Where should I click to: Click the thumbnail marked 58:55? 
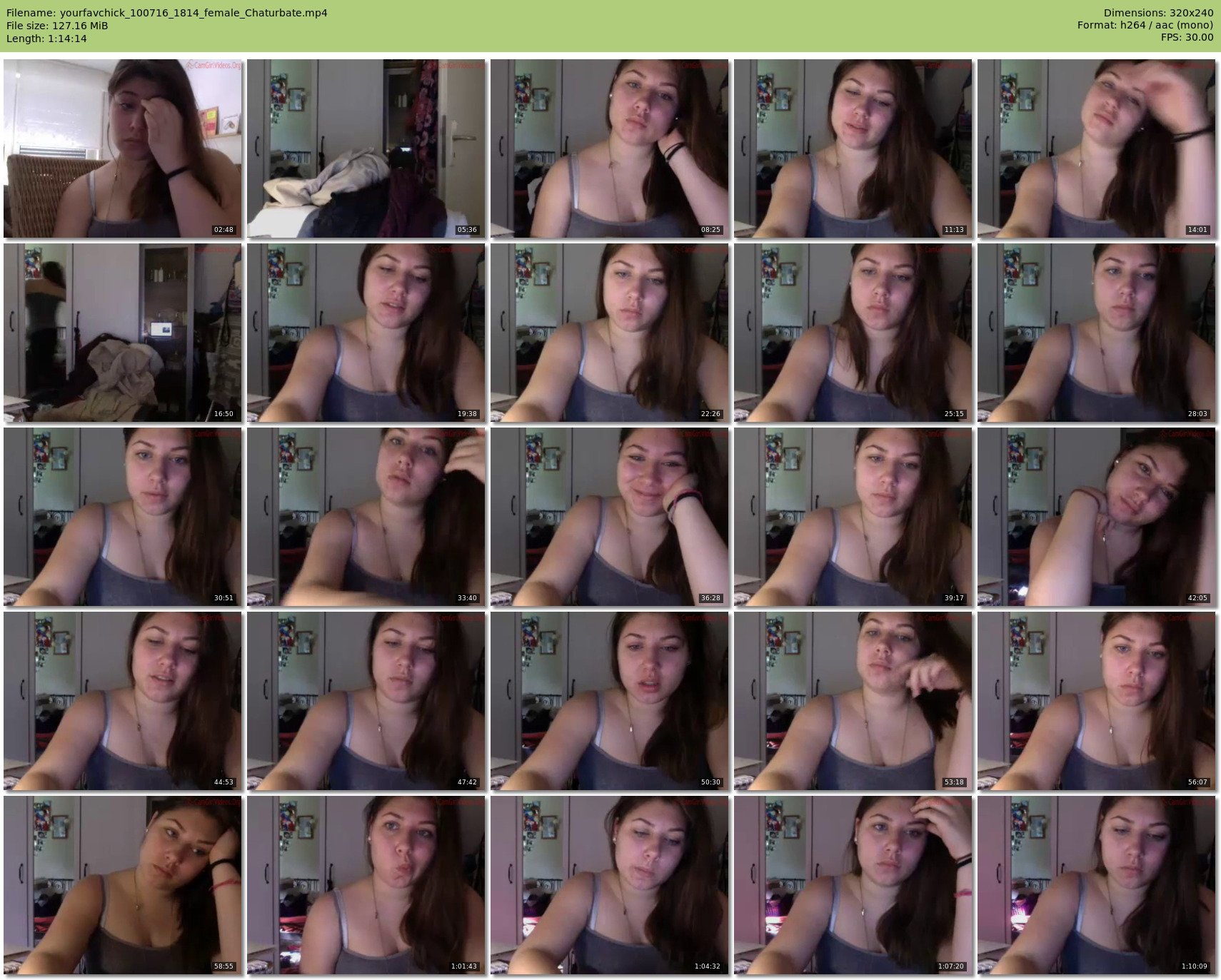point(123,885)
